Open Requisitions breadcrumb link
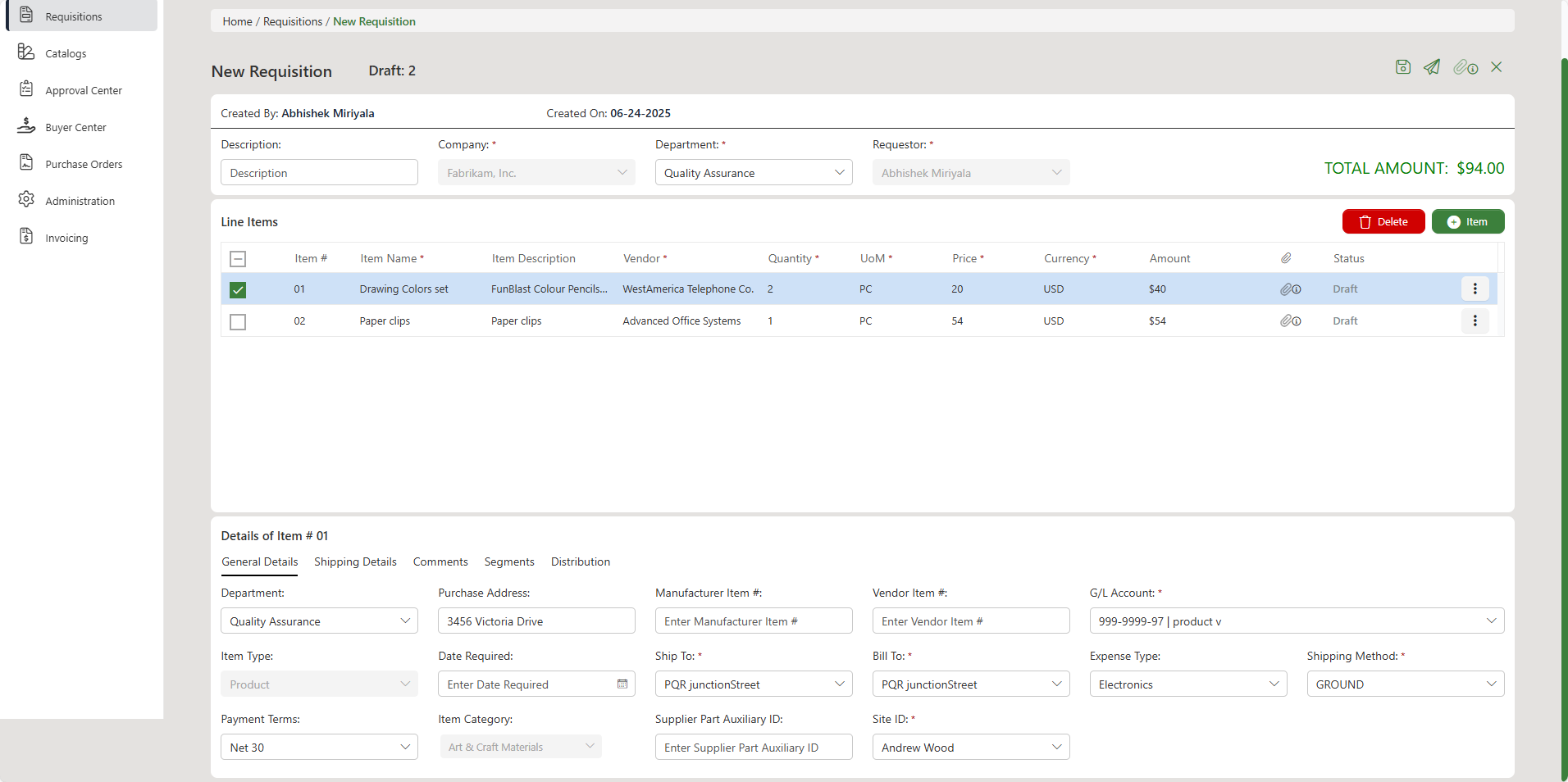 (293, 21)
